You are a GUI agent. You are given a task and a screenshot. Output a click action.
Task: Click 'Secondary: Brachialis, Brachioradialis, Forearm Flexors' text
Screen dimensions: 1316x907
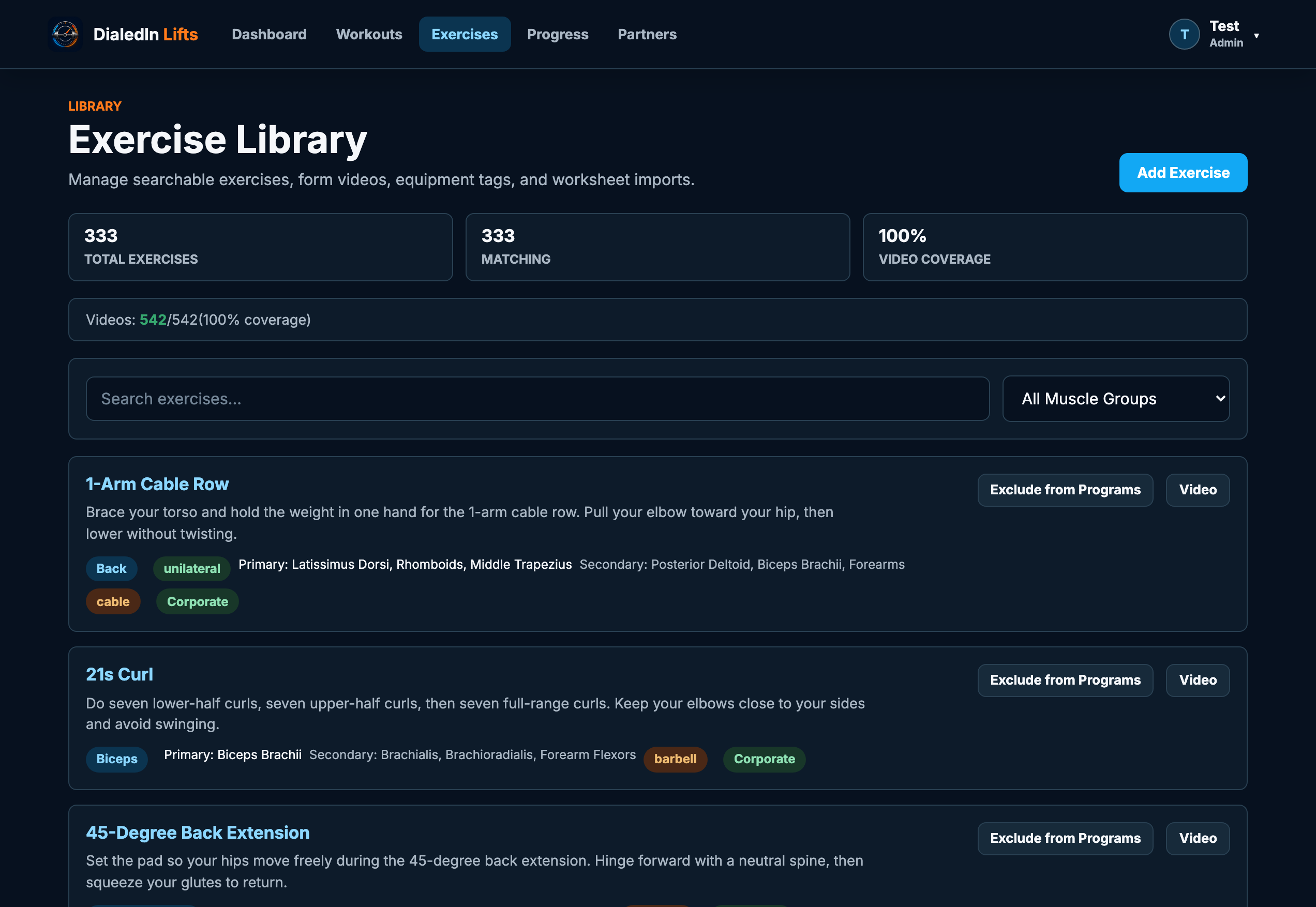click(472, 754)
